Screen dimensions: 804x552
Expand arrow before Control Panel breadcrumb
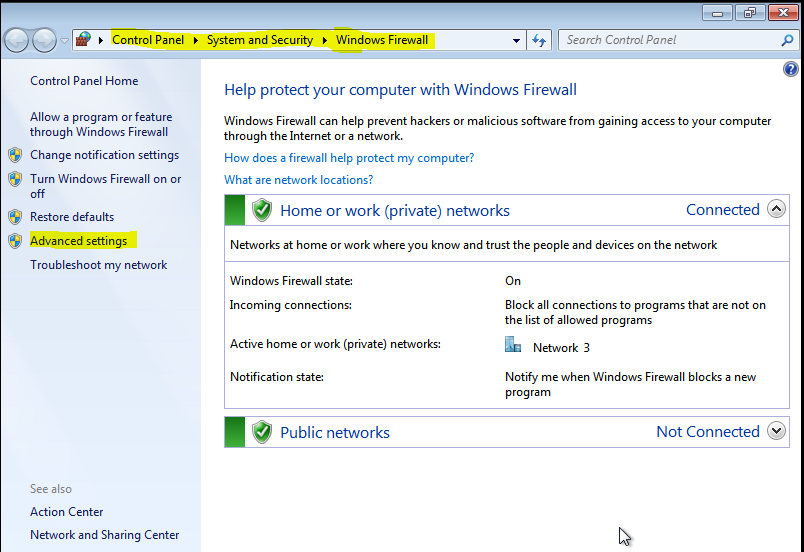click(100, 40)
